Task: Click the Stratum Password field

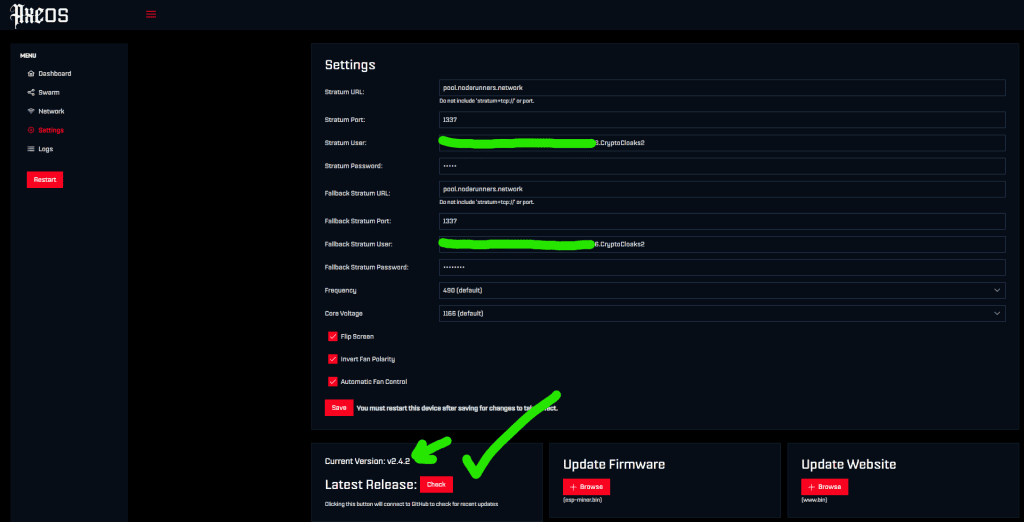Action: [x=722, y=166]
